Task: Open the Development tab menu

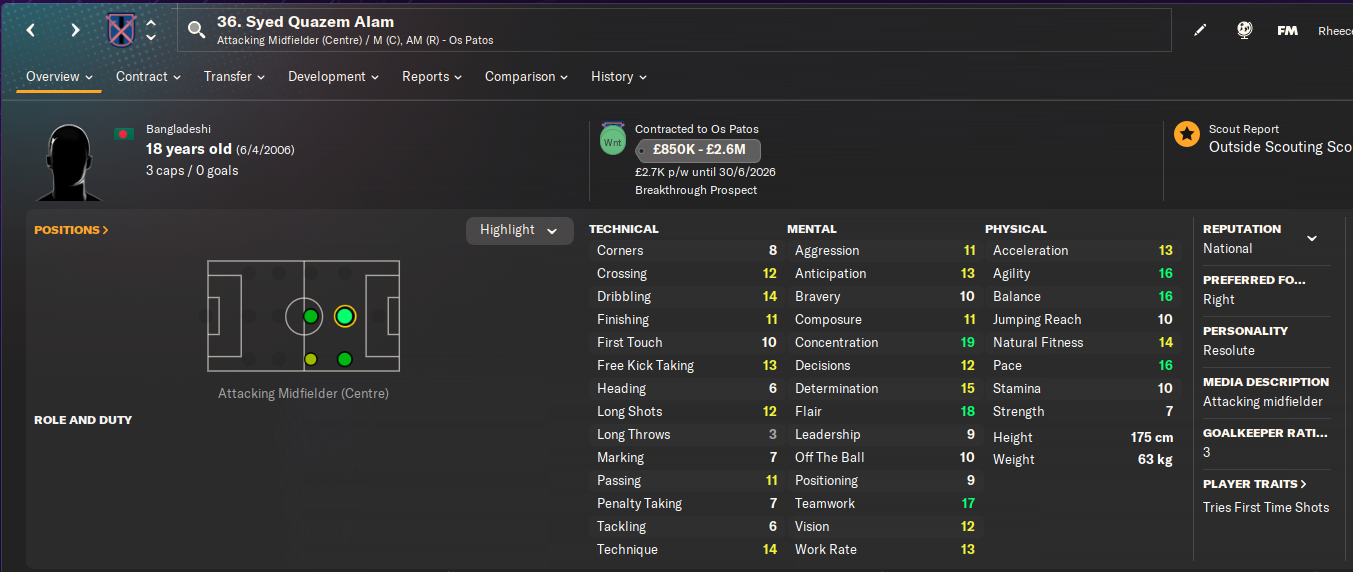Action: (x=333, y=77)
